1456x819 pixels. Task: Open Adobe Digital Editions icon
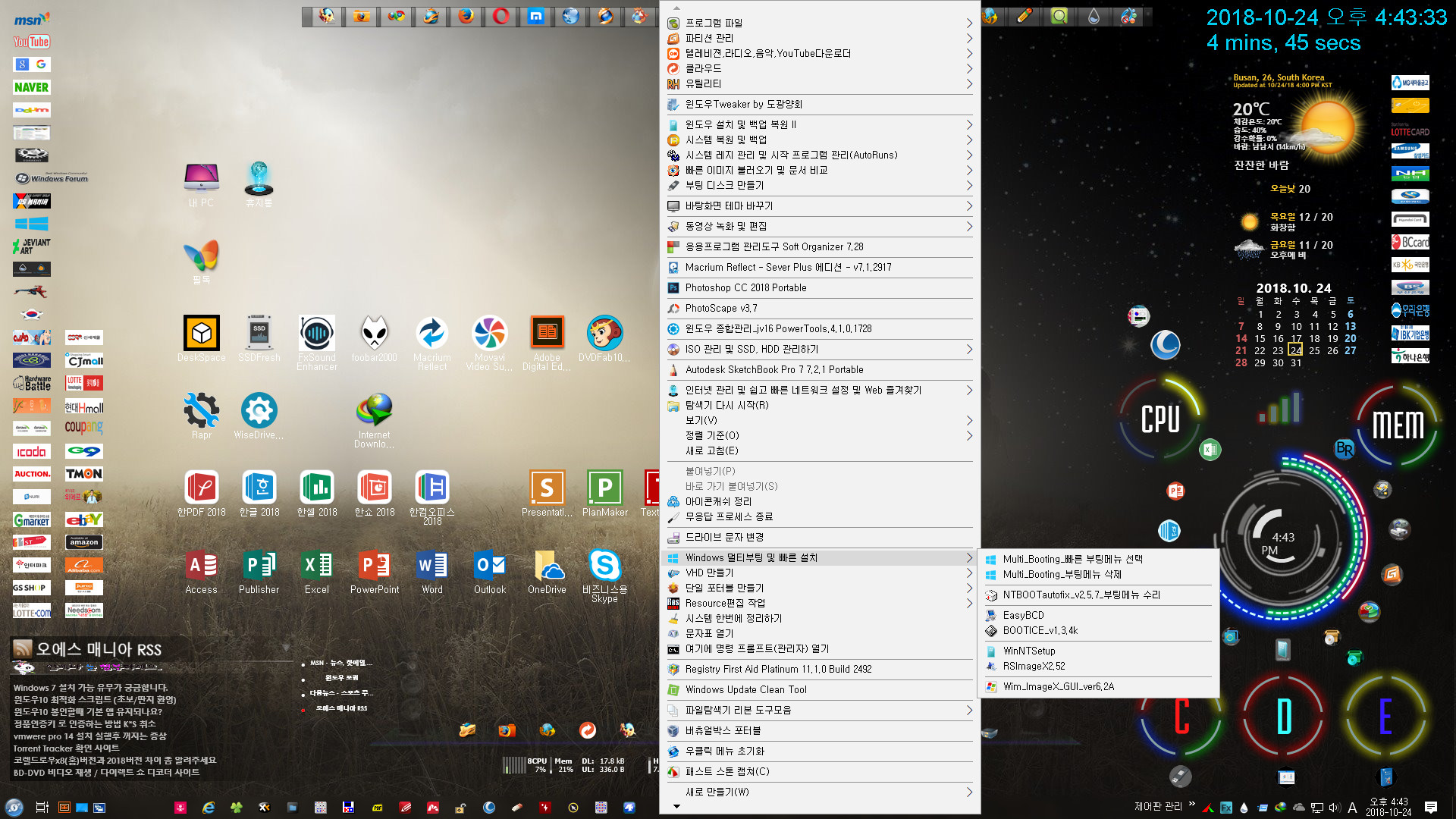[548, 343]
